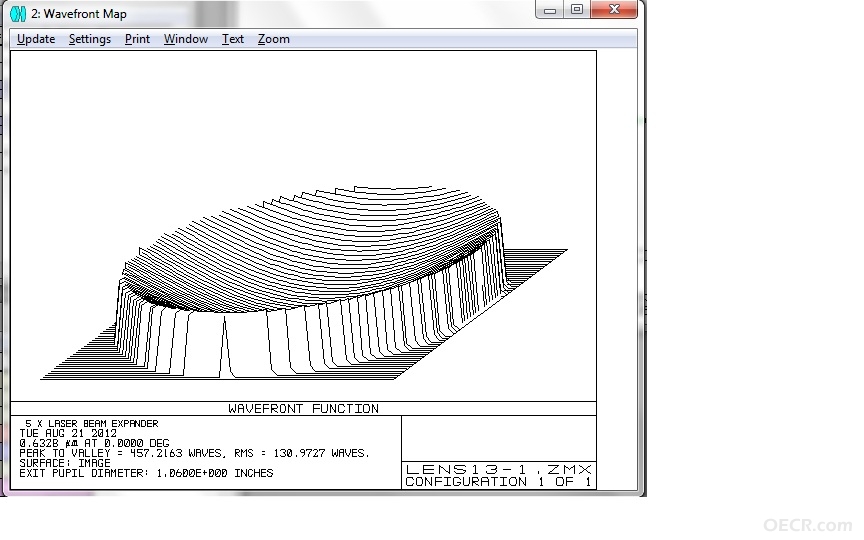Maximize the Wavefront Map window

tap(577, 9)
